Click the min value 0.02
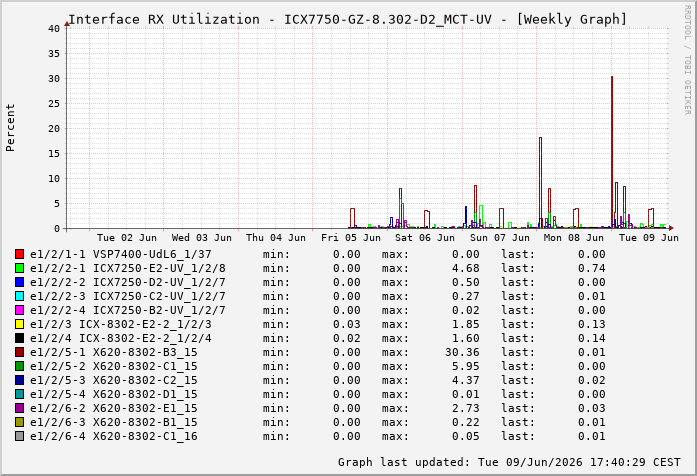This screenshot has height=476, width=697. coord(347,338)
